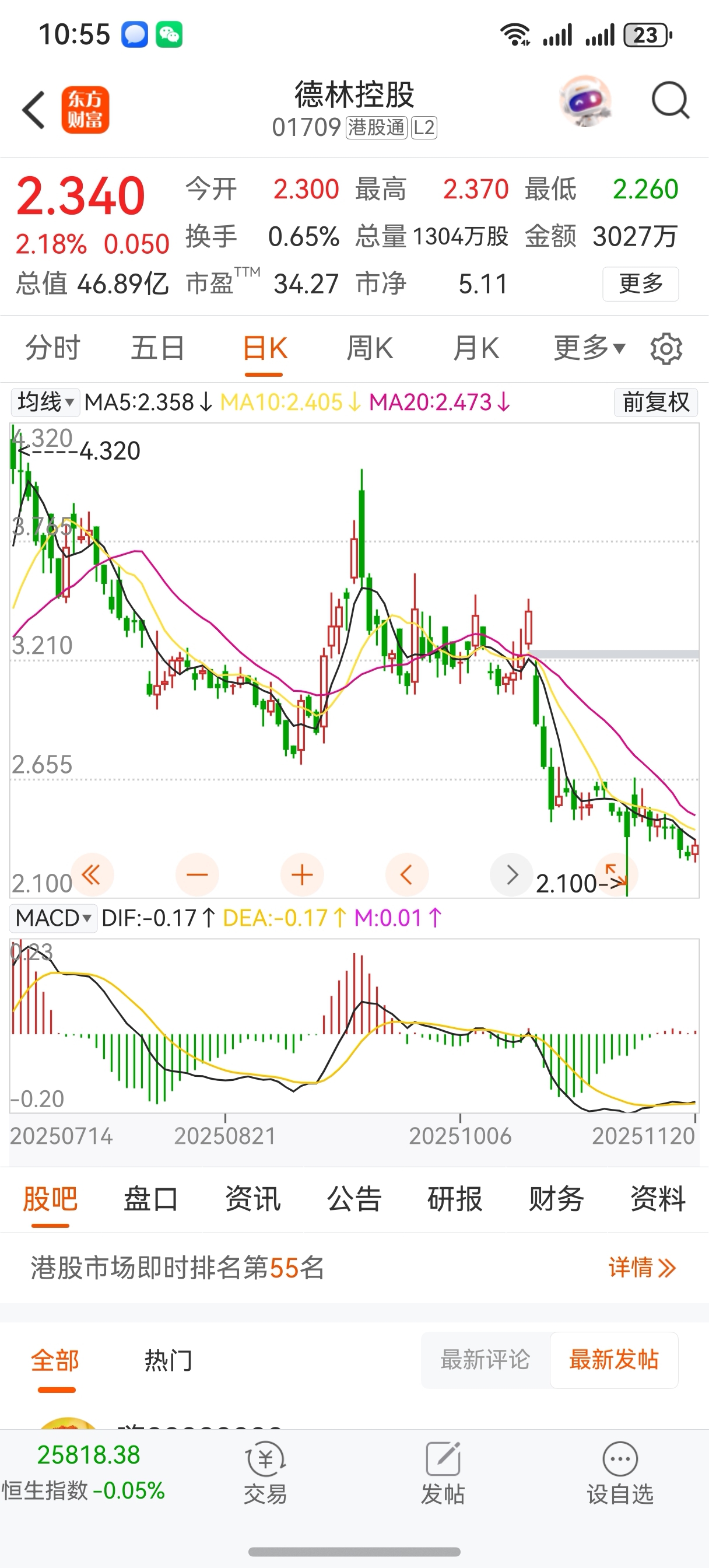Open the 资讯 tab
The width and height of the screenshot is (709, 1568).
pyautogui.click(x=252, y=1199)
